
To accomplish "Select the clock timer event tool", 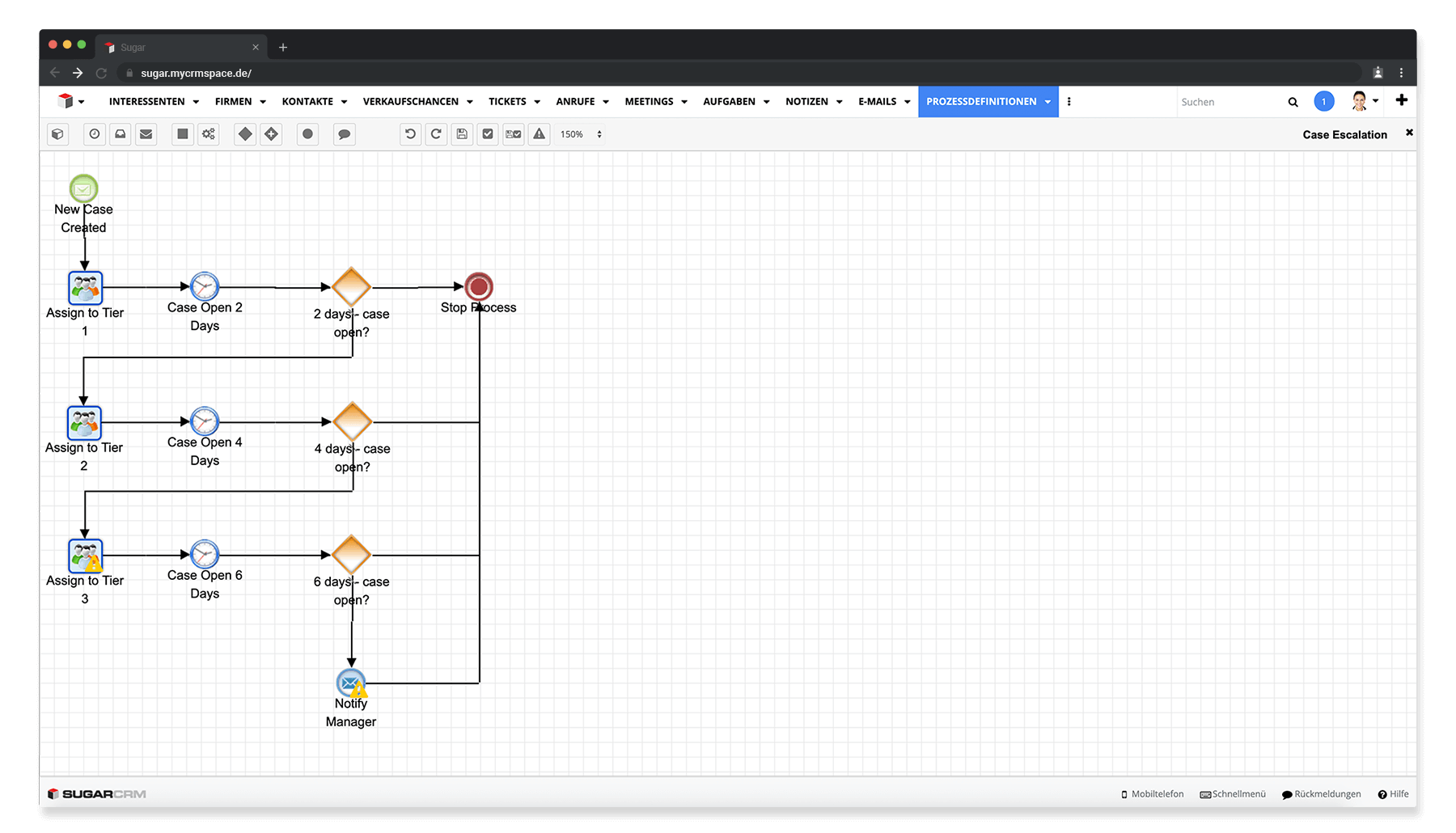I will pyautogui.click(x=95, y=134).
